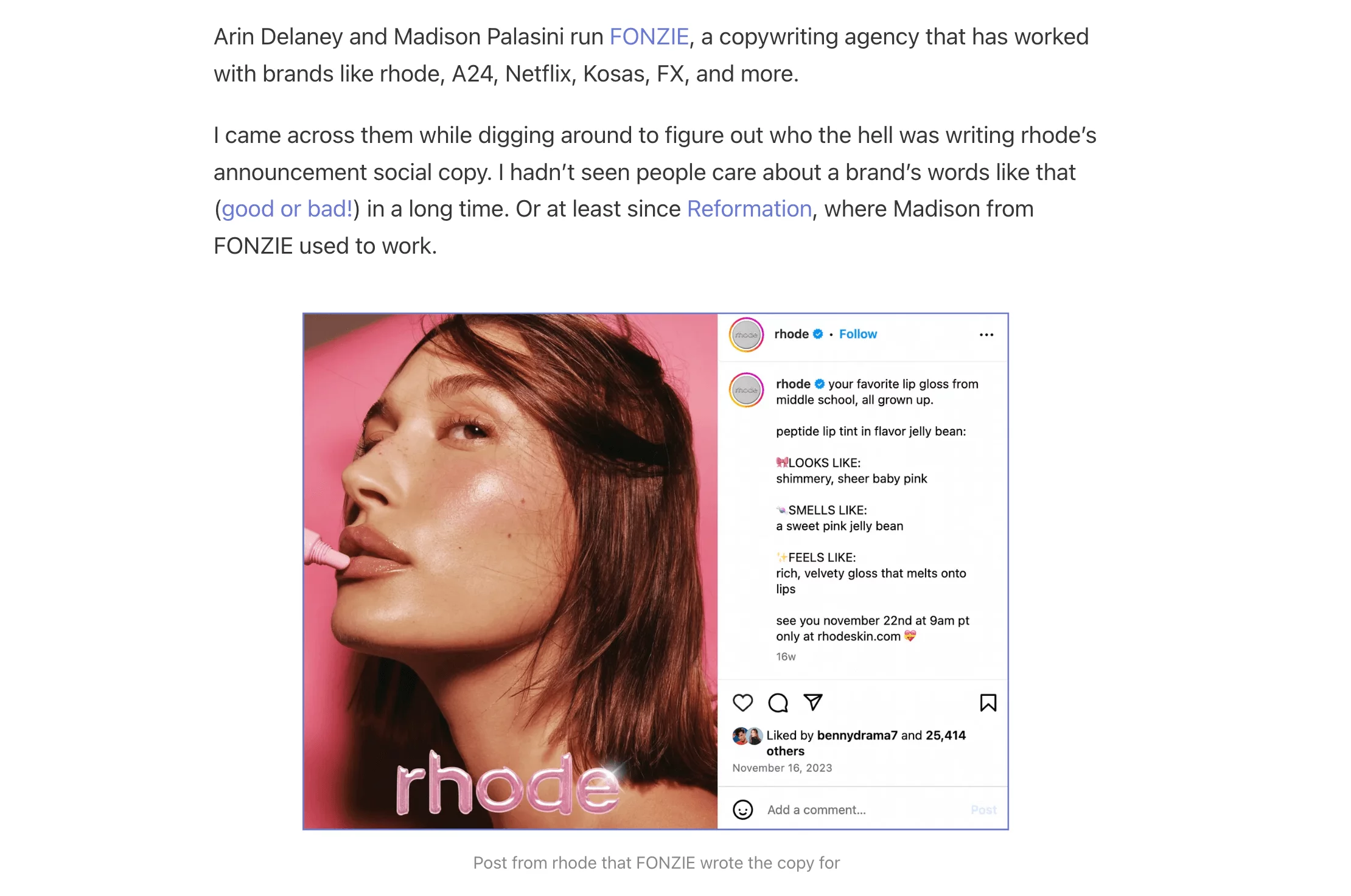The height and width of the screenshot is (896, 1351).
Task: Click the rhode avatar beside the caption
Action: [x=745, y=391]
